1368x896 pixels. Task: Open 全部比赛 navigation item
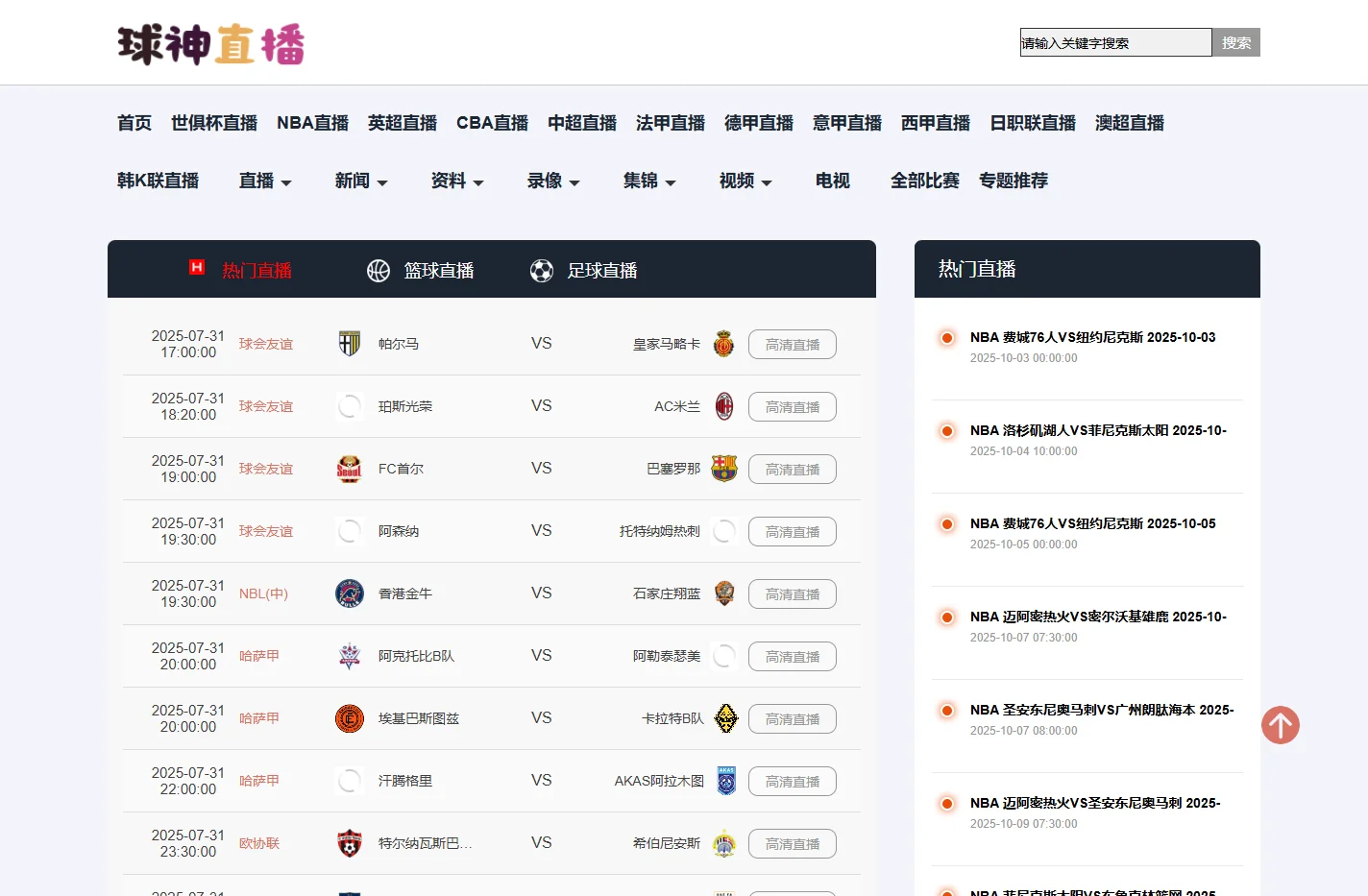(925, 181)
